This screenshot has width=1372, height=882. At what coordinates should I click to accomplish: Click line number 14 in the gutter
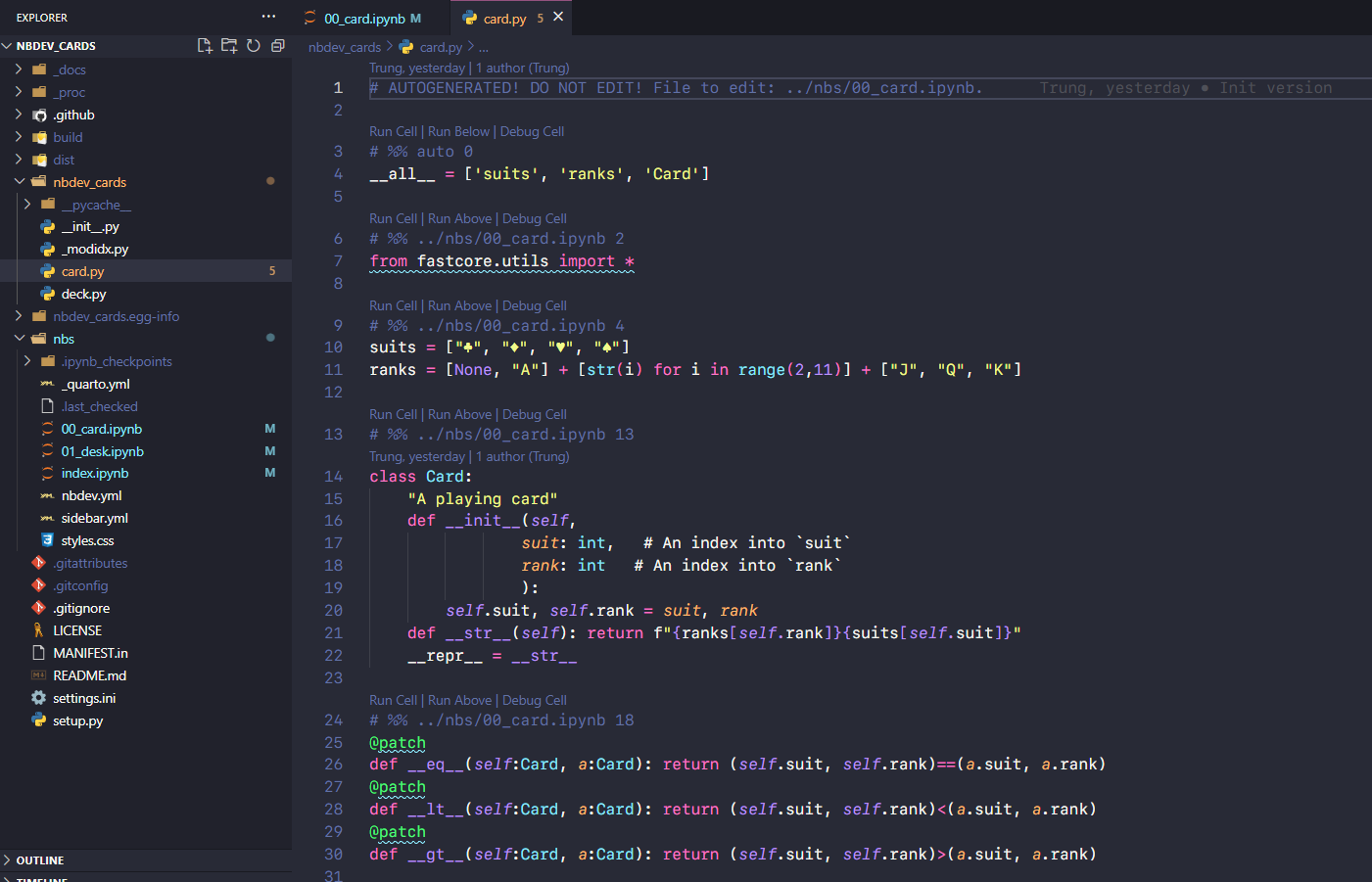tap(334, 477)
